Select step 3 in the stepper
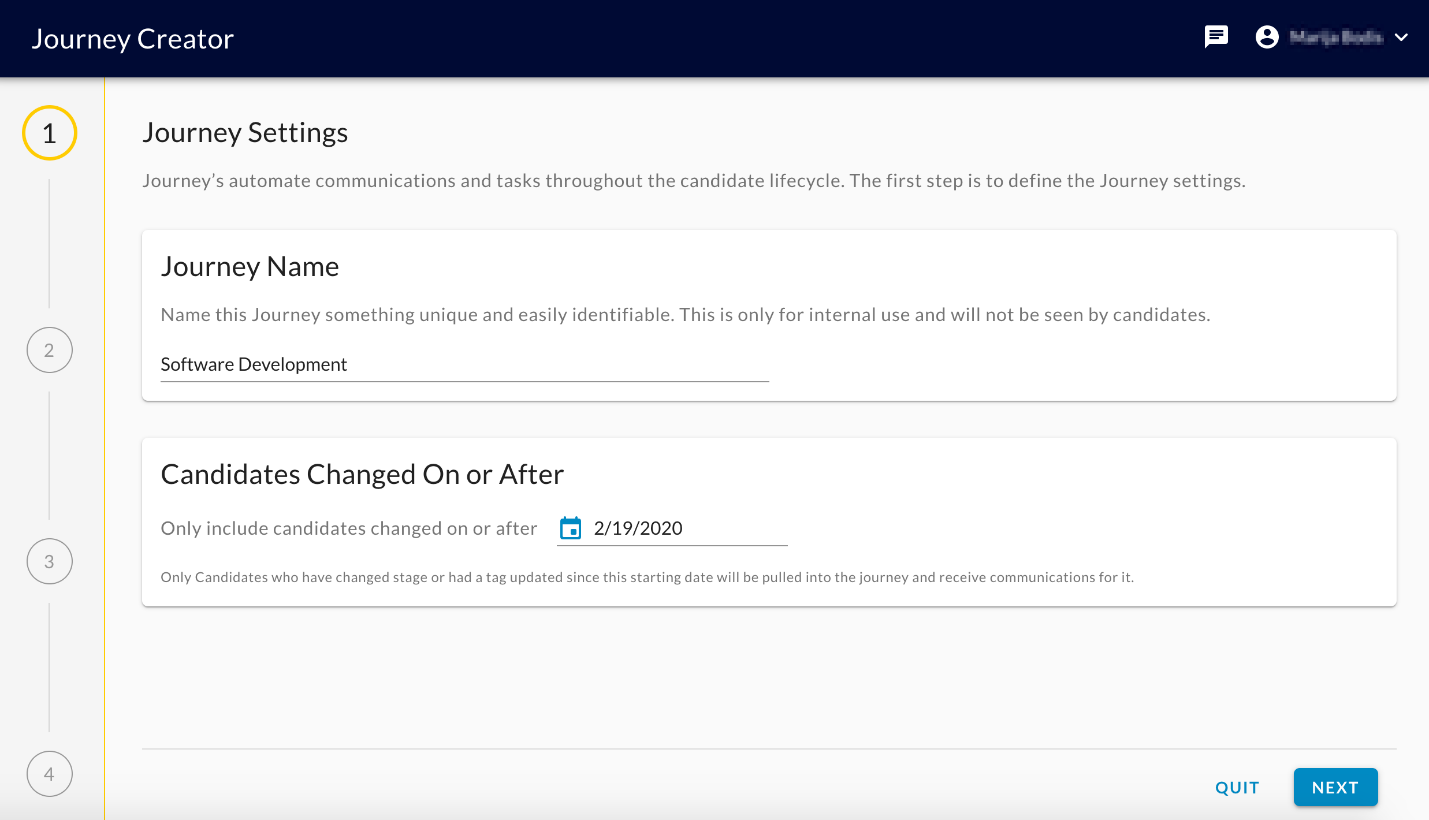This screenshot has width=1429, height=820. tap(49, 562)
